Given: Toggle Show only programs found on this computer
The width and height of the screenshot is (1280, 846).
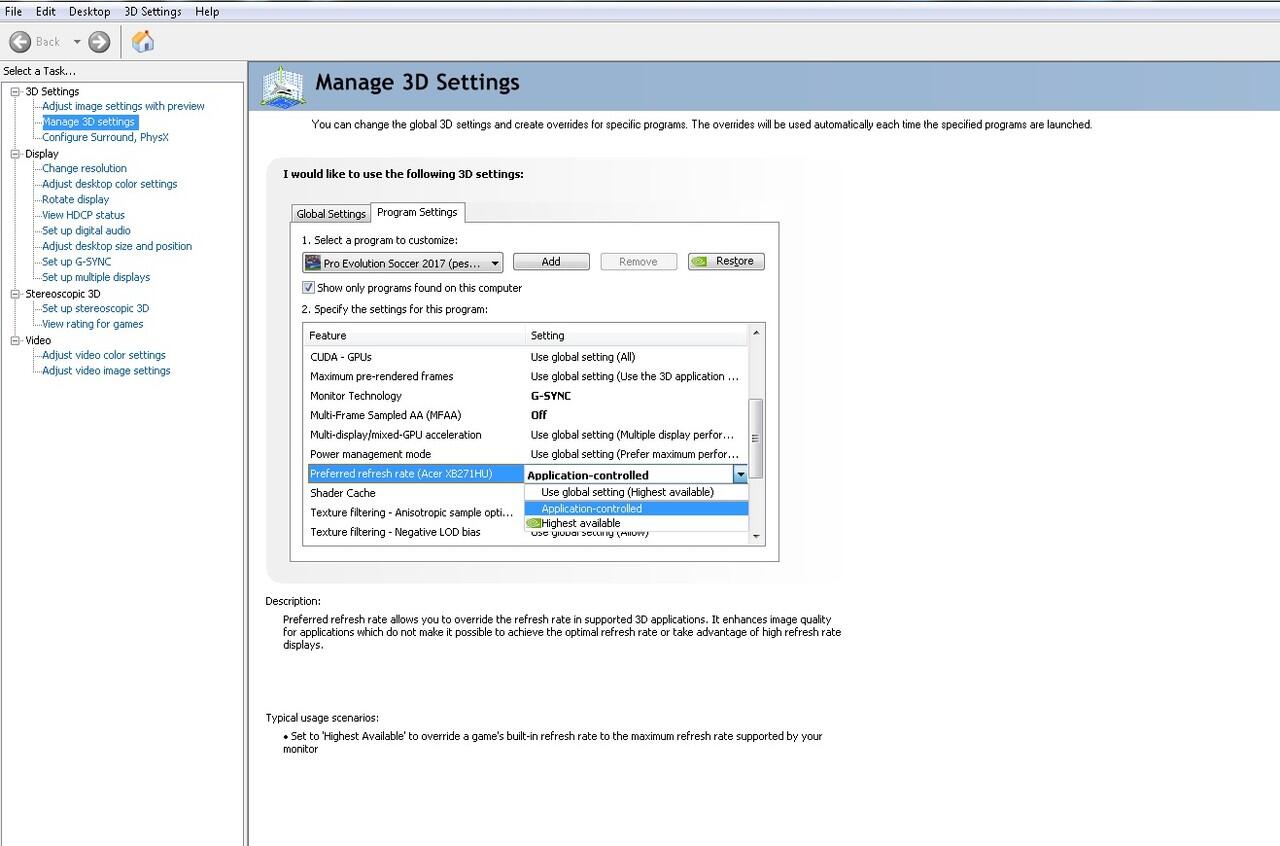Looking at the screenshot, I should tap(309, 288).
